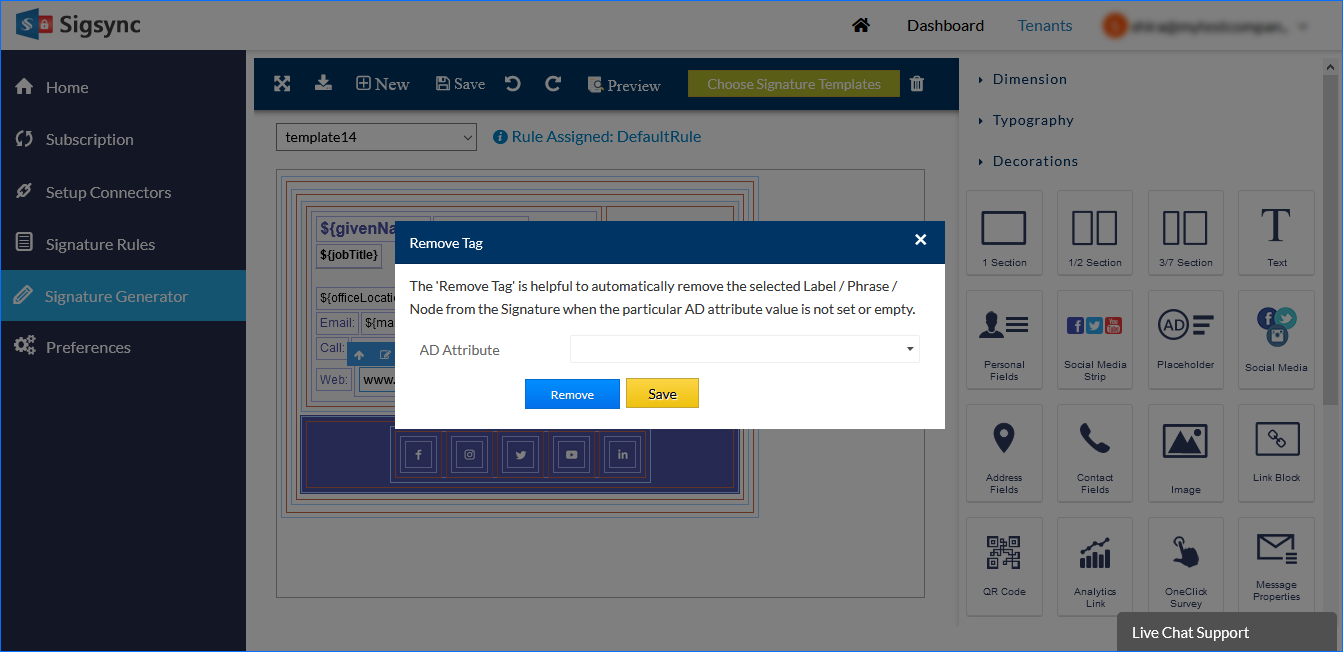1343x652 pixels.
Task: Open the template14 selector dropdown
Action: (x=376, y=137)
